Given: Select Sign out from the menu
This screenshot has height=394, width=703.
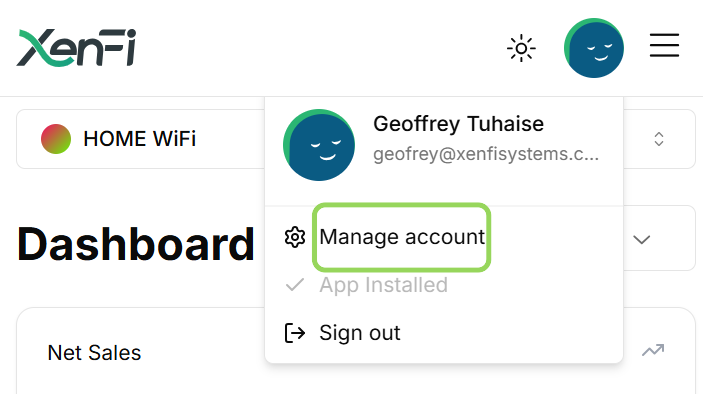Looking at the screenshot, I should click(360, 333).
